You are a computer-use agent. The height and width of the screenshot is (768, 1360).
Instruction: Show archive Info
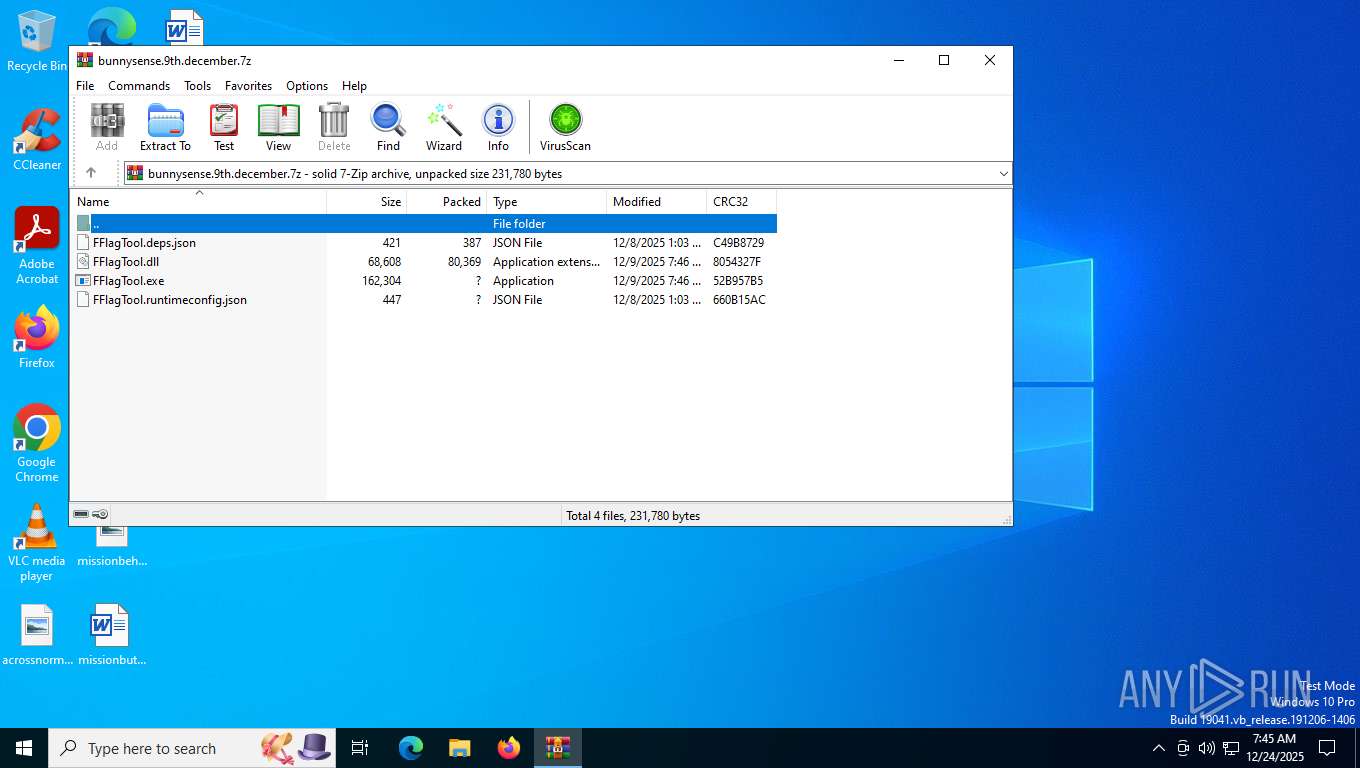(498, 127)
